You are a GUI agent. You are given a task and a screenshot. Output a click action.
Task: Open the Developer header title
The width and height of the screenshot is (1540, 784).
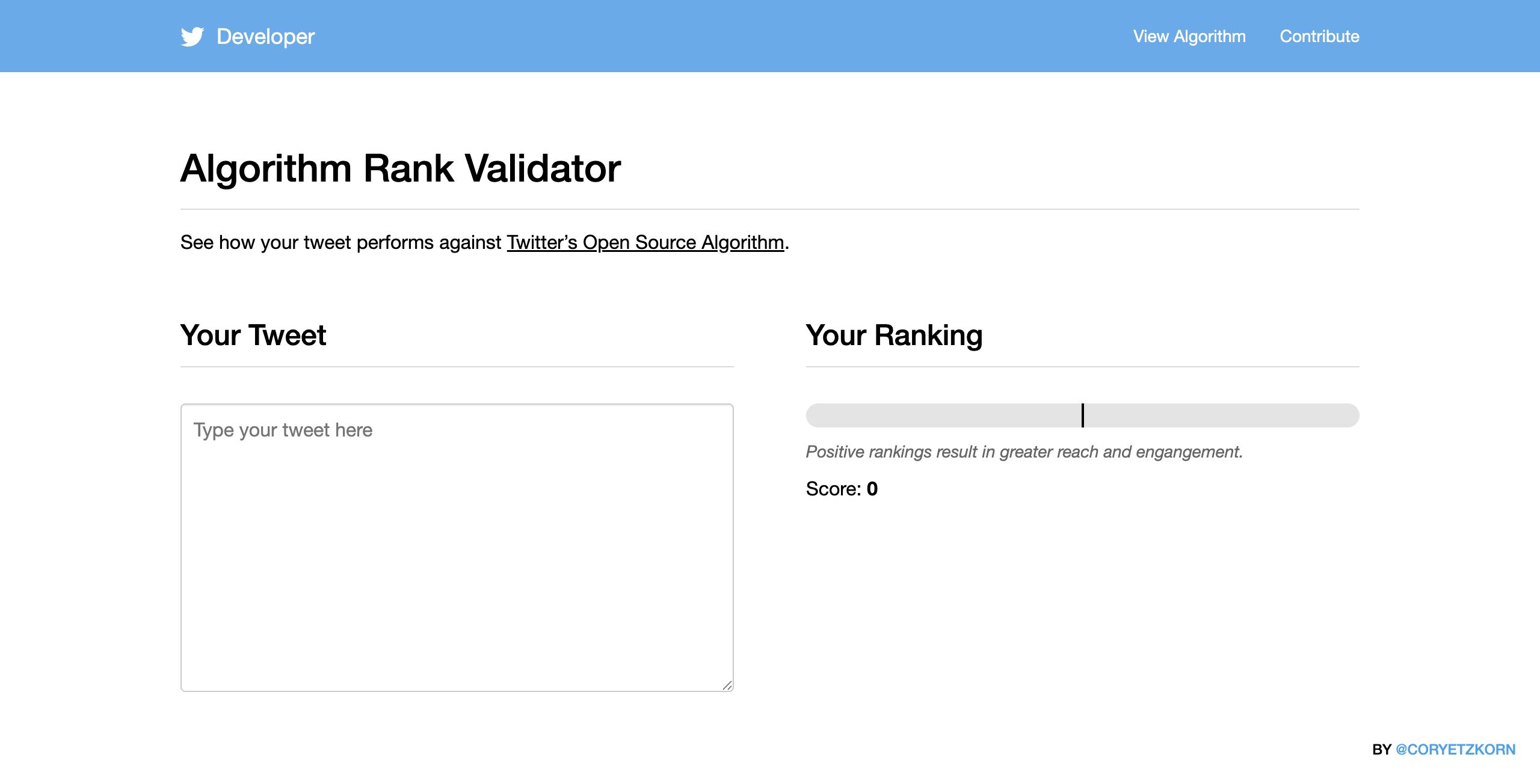click(x=265, y=37)
